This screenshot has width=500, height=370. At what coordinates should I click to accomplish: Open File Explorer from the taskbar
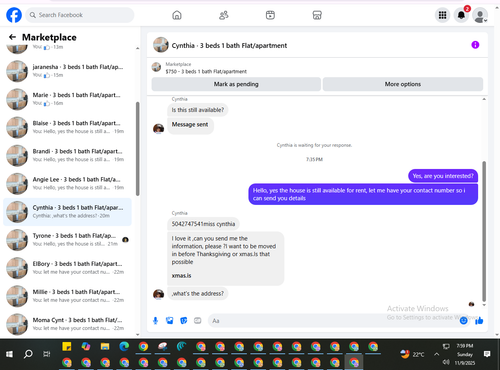pyautogui.click(x=105, y=347)
